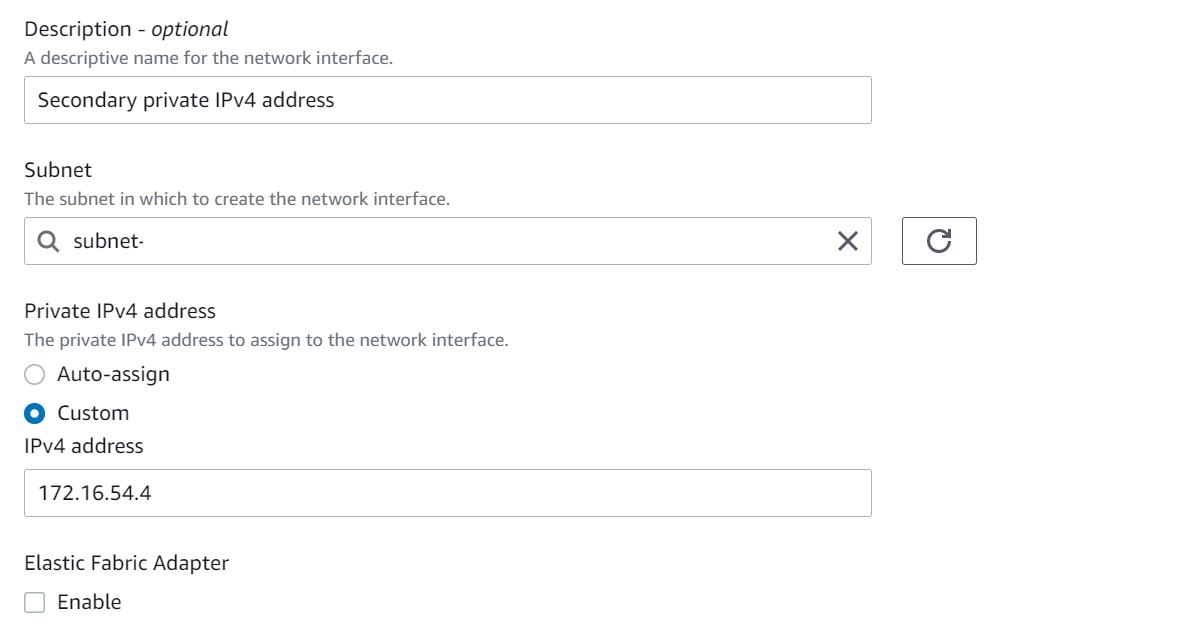Click the "Elastic Fabric Adapter" heading
The height and width of the screenshot is (640, 1178).
pyautogui.click(x=127, y=563)
